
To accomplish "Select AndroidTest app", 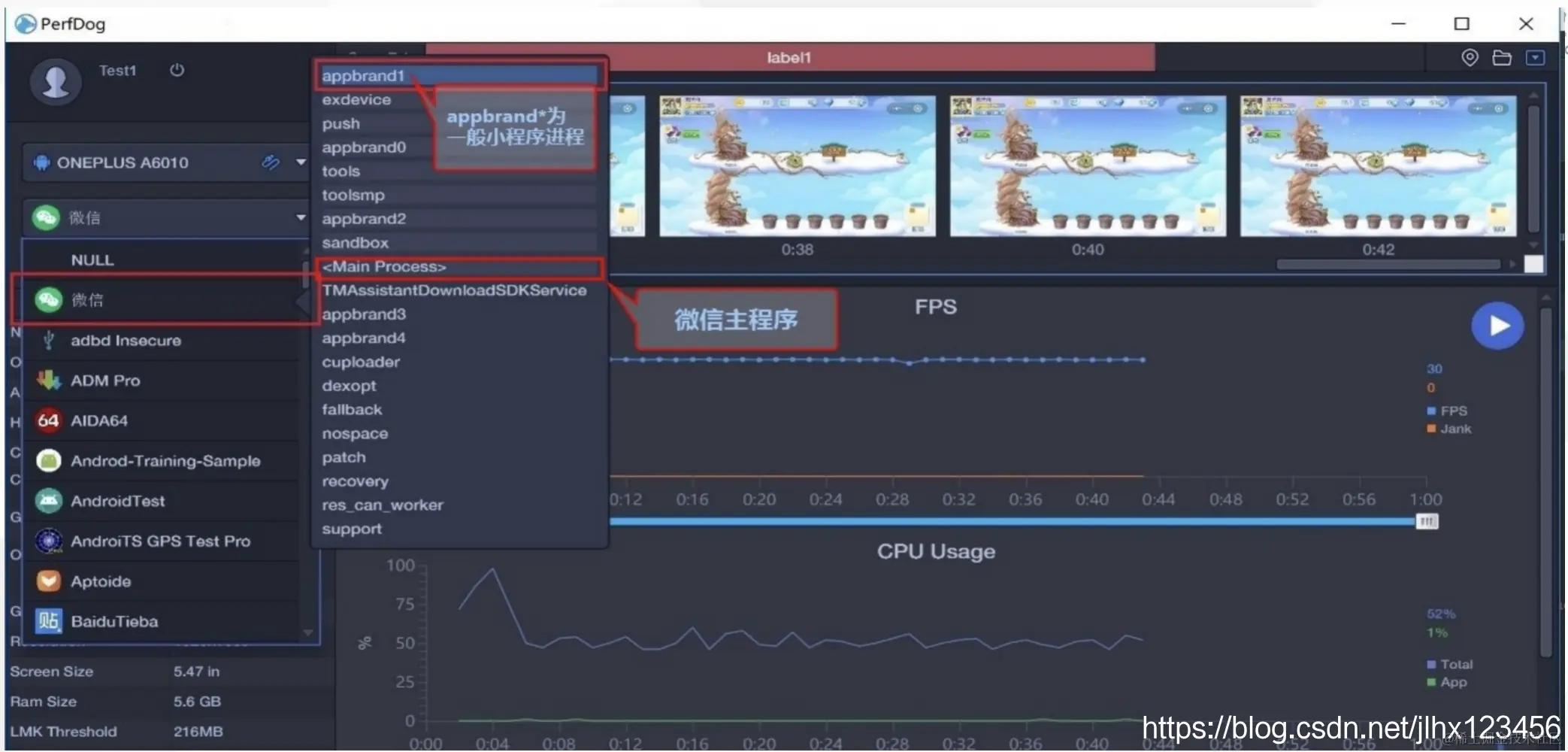I will pos(161,500).
